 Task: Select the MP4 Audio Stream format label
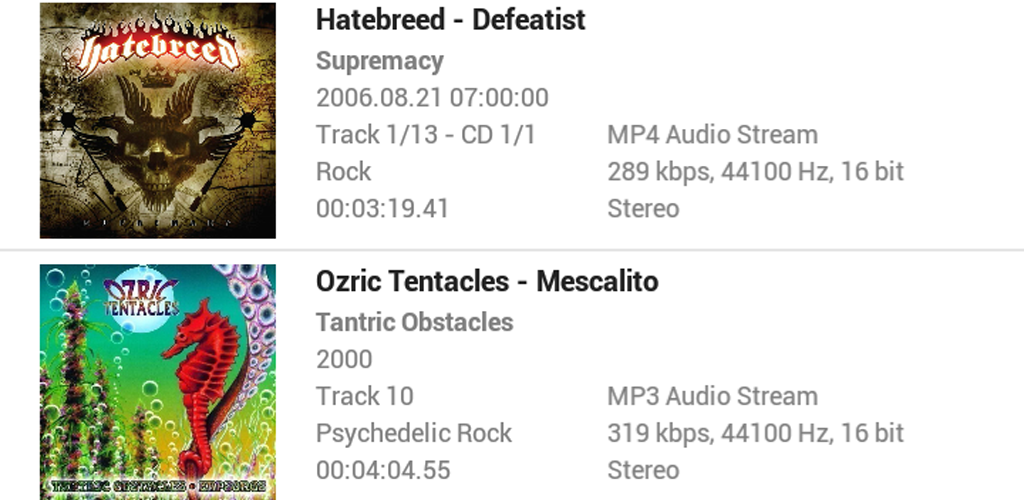712,135
